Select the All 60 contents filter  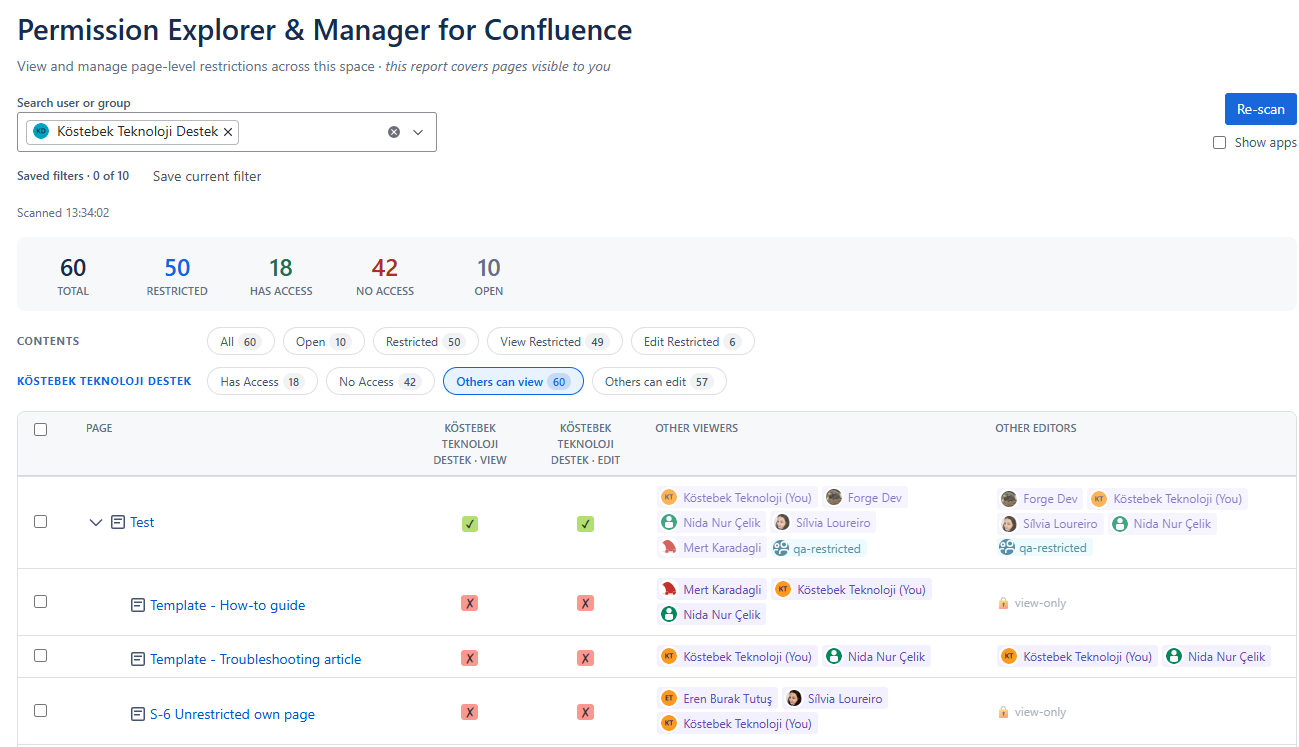[240, 342]
